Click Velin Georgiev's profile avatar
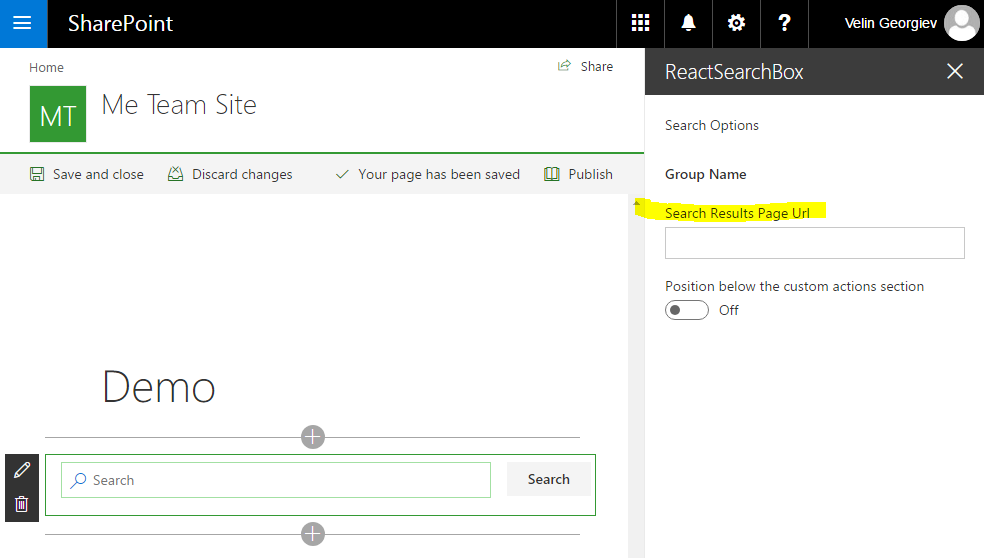984x558 pixels. 961,23
